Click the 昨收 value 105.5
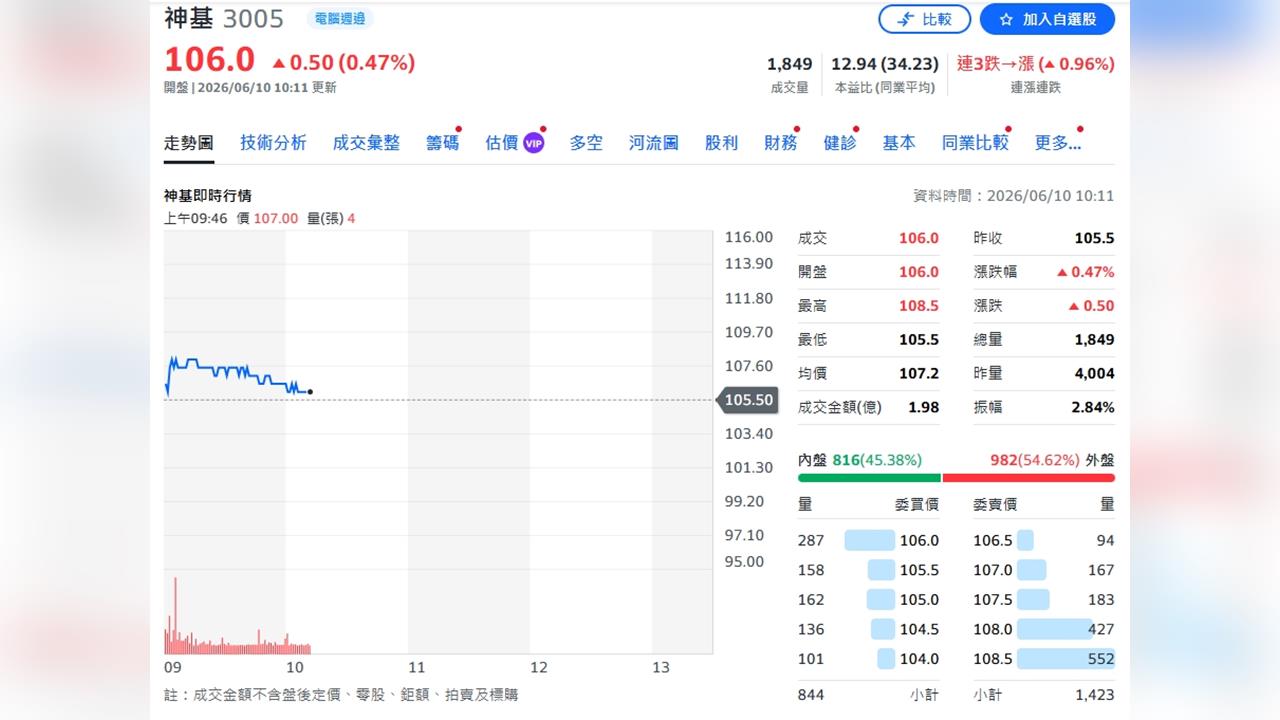The width and height of the screenshot is (1280, 720). [1094, 238]
